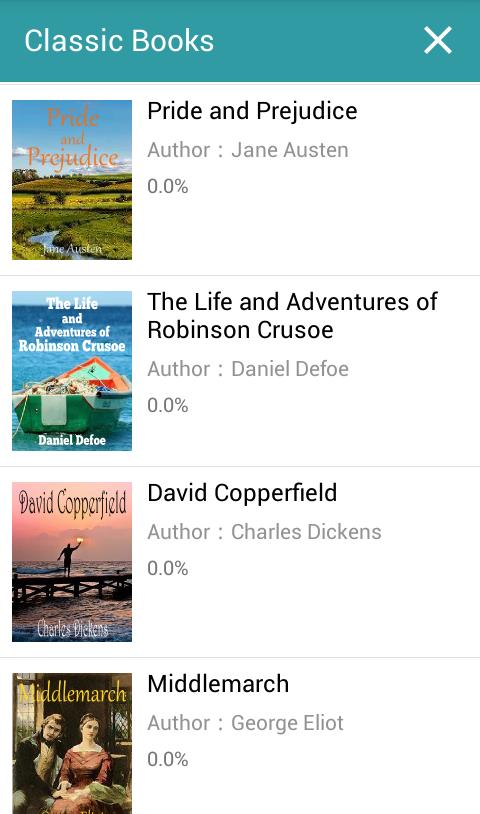Open The Life and Adventures of Robinson Crusoe

coord(292,316)
